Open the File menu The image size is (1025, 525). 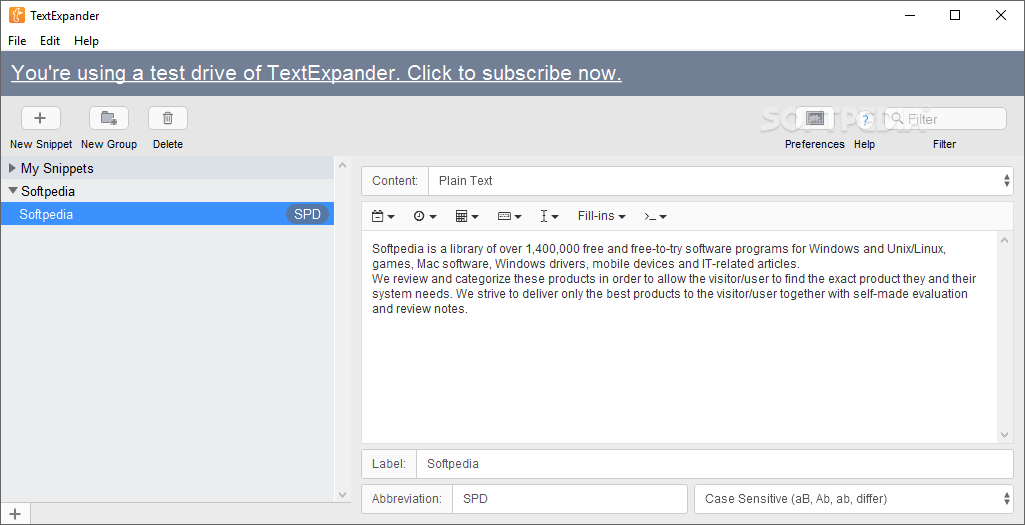click(17, 41)
